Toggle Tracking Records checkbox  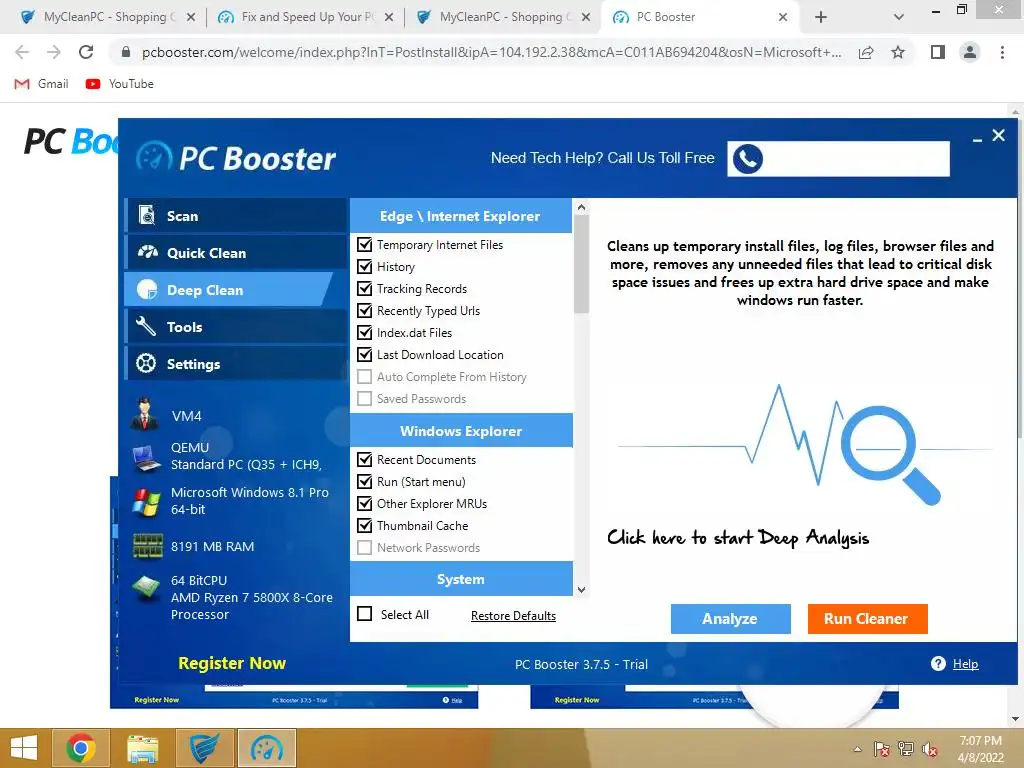point(364,289)
